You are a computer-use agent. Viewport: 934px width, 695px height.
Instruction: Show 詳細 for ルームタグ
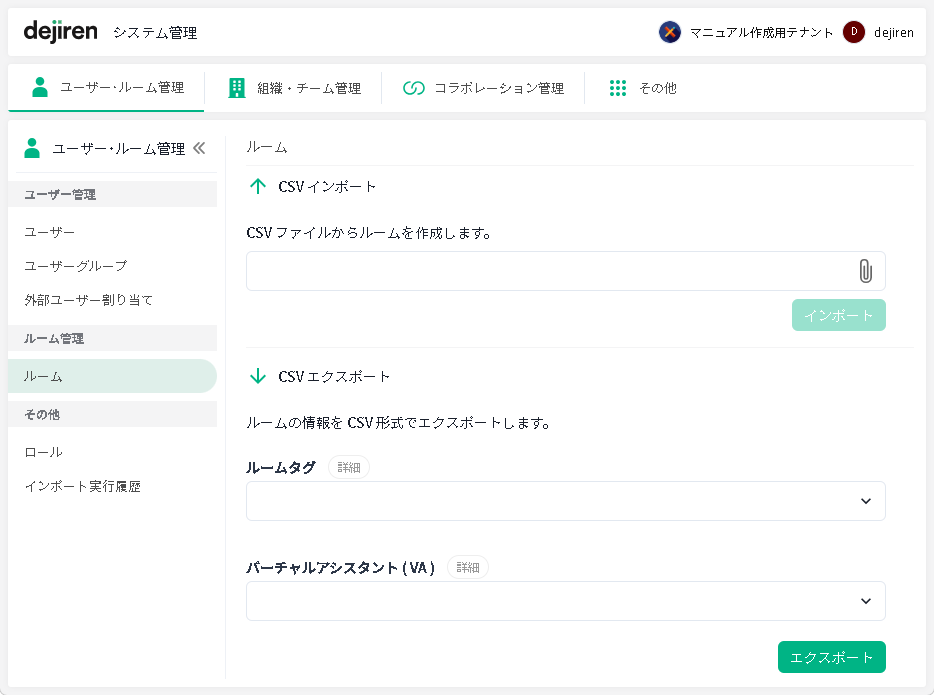[x=348, y=467]
